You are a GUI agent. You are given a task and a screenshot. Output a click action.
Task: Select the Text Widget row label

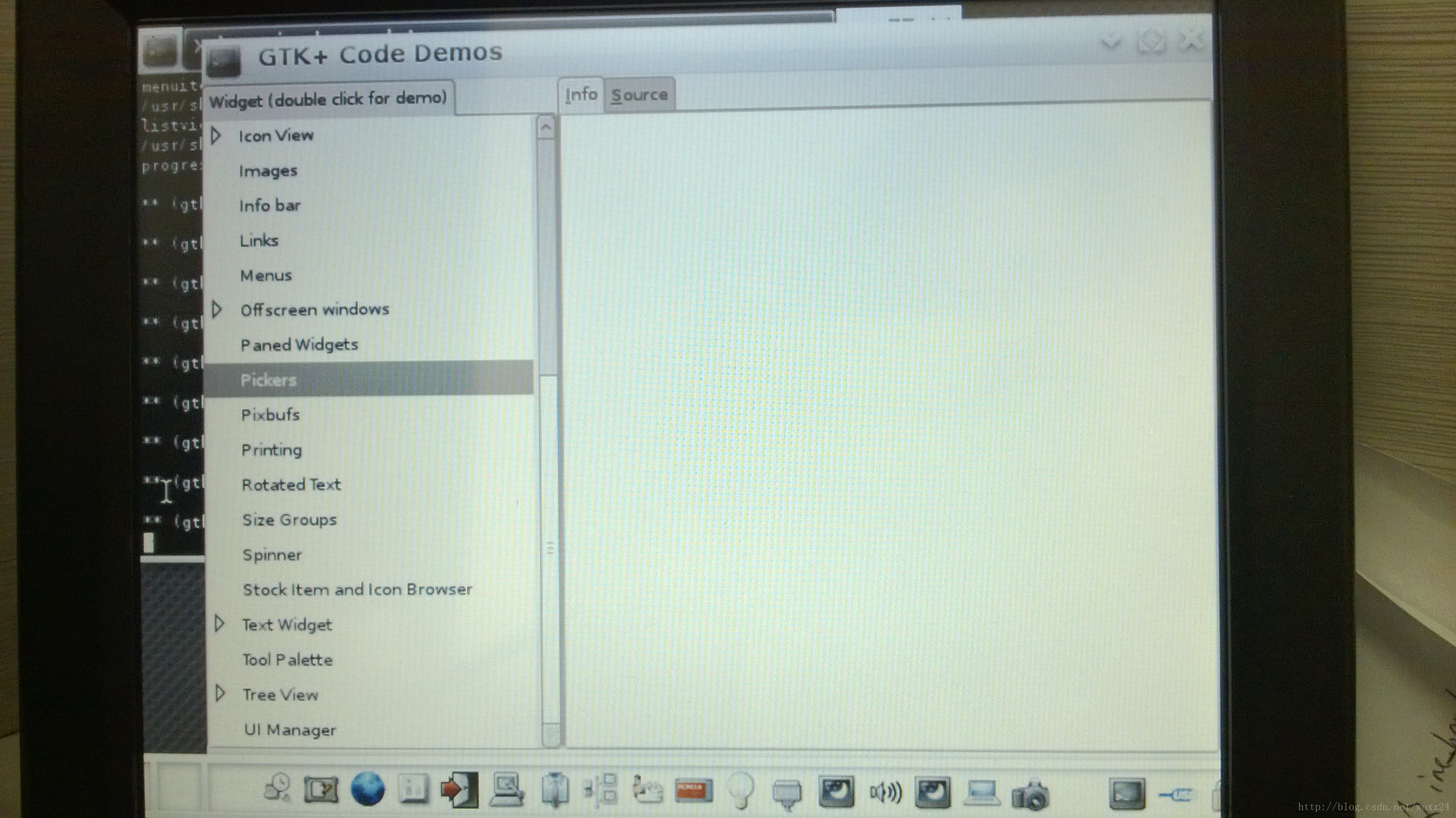pos(287,624)
